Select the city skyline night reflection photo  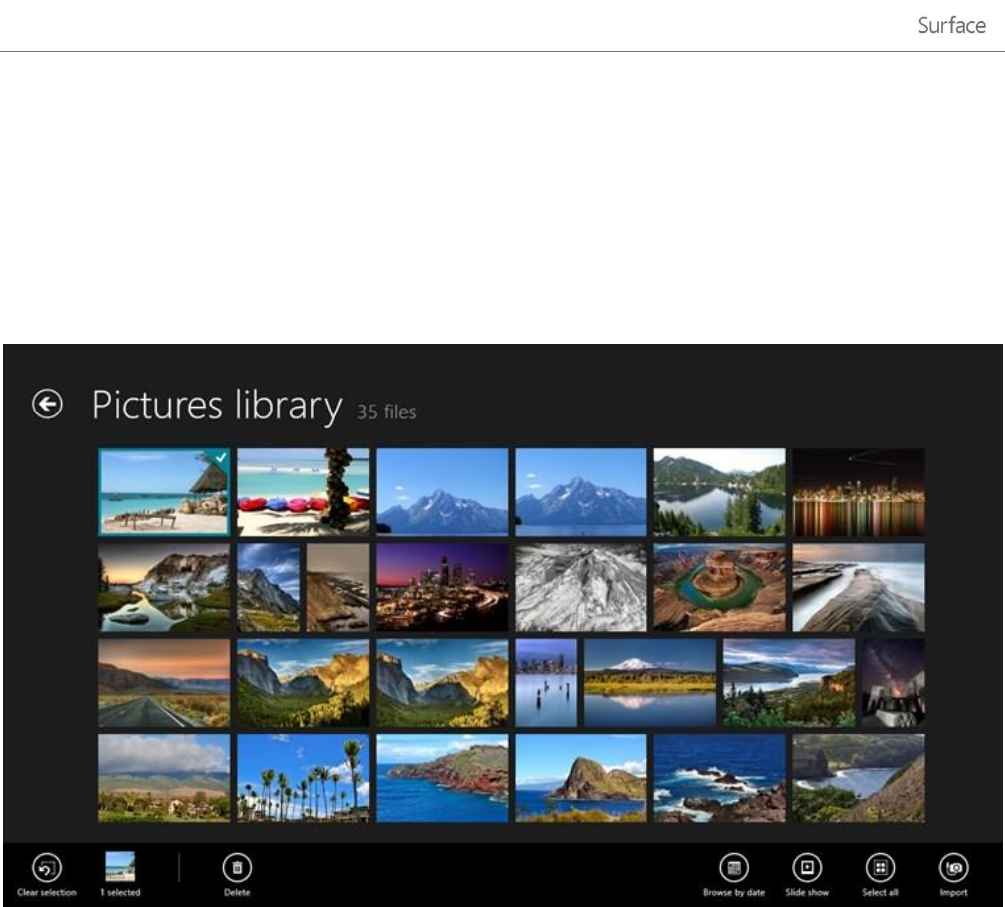click(858, 491)
